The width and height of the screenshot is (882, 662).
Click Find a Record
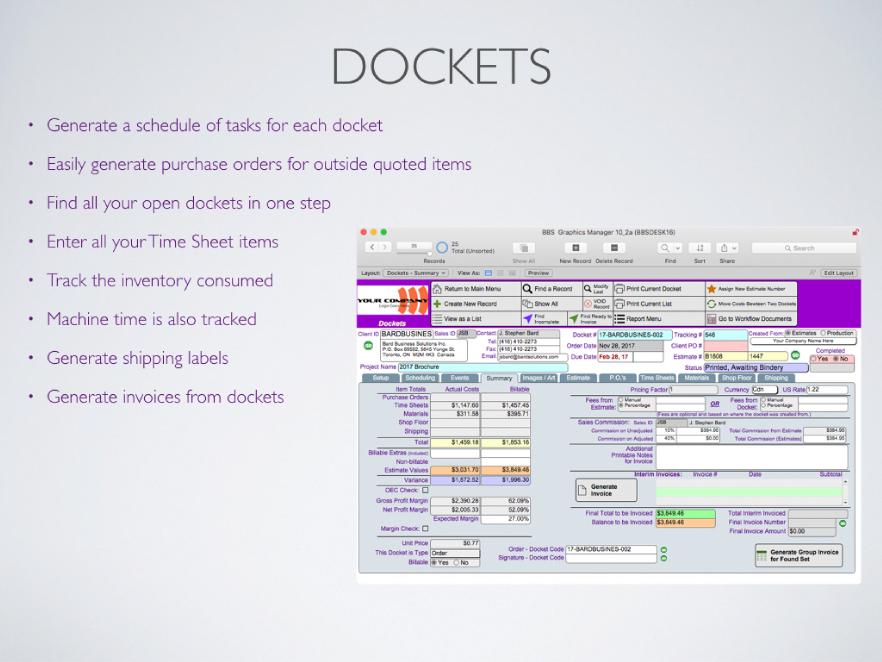tap(551, 289)
